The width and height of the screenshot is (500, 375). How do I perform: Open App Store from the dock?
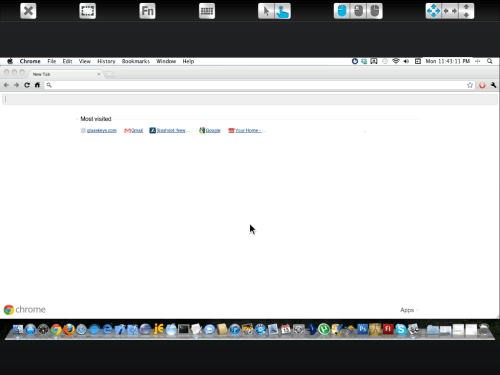[x=30, y=330]
